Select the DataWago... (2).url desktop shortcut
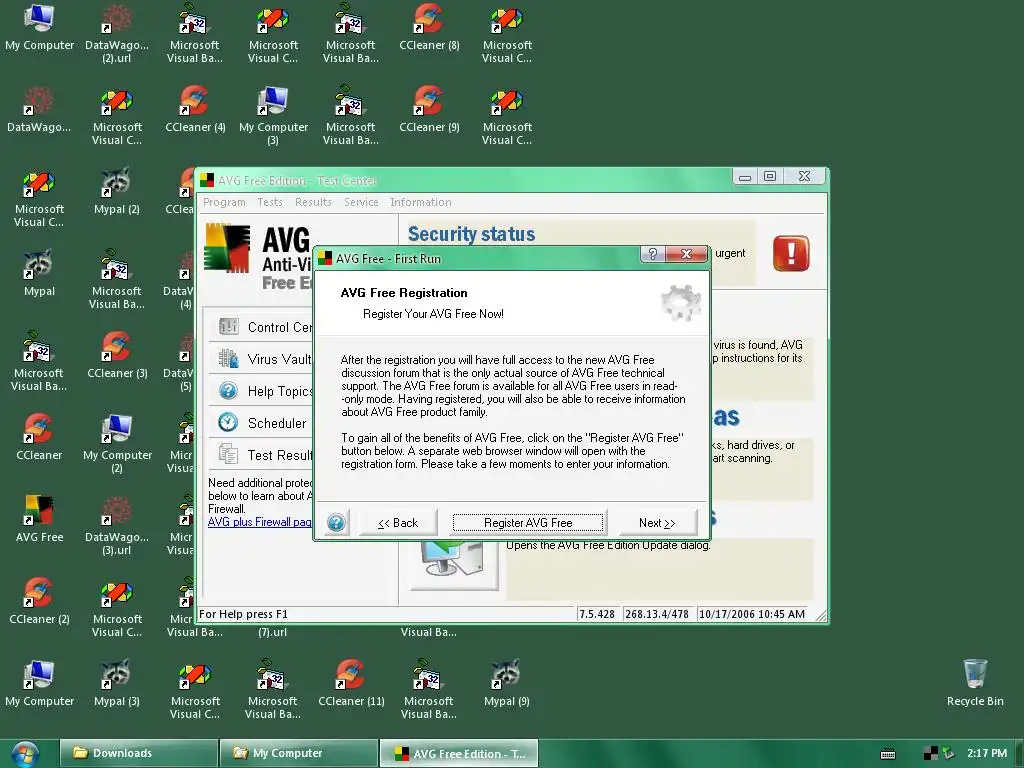The image size is (1024, 768). click(116, 33)
